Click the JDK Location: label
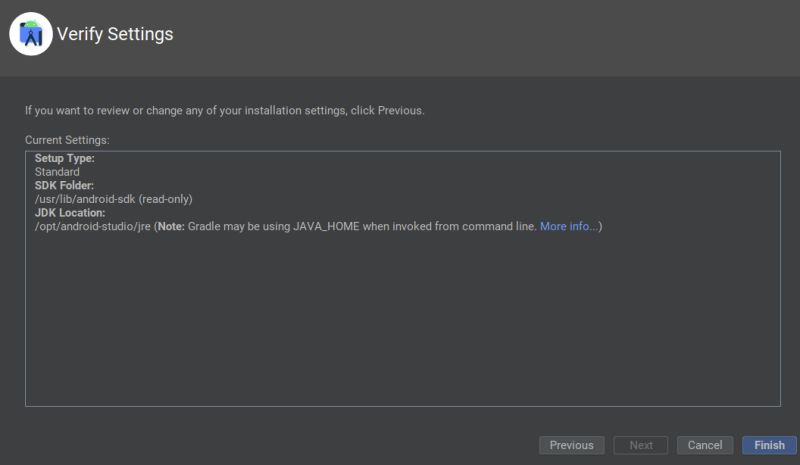This screenshot has width=800, height=465. 70,213
